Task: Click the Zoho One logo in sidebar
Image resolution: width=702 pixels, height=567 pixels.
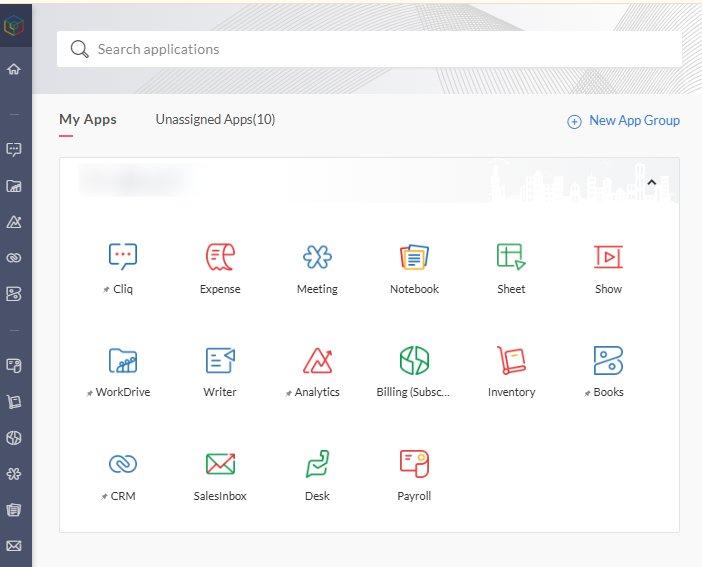Action: point(14,25)
